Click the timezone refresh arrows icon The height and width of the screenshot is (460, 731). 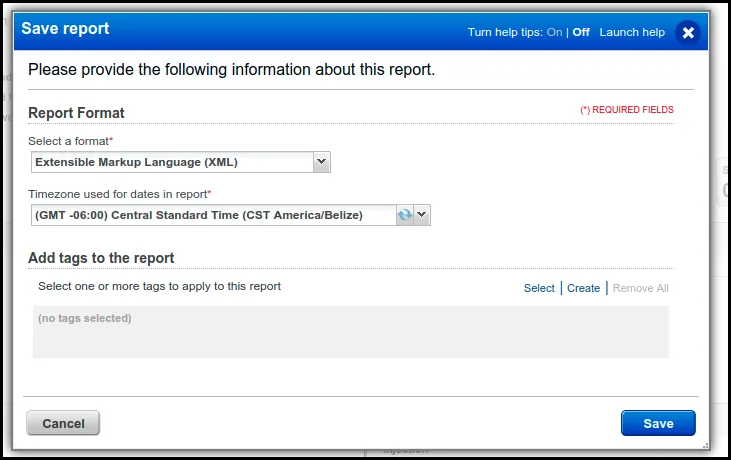coord(405,215)
